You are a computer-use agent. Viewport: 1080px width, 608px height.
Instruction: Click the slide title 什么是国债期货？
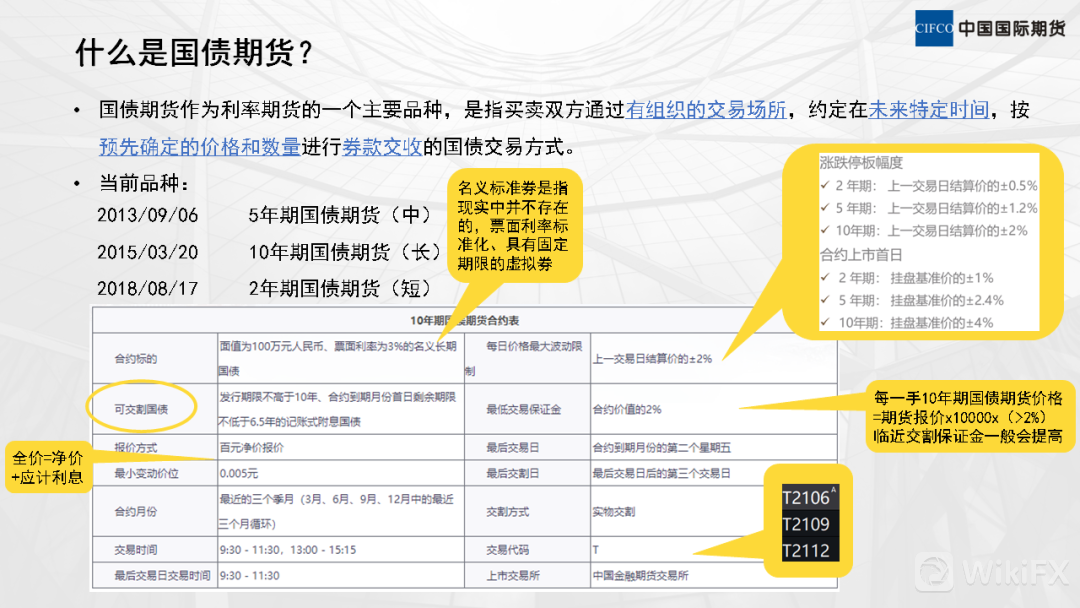(196, 53)
